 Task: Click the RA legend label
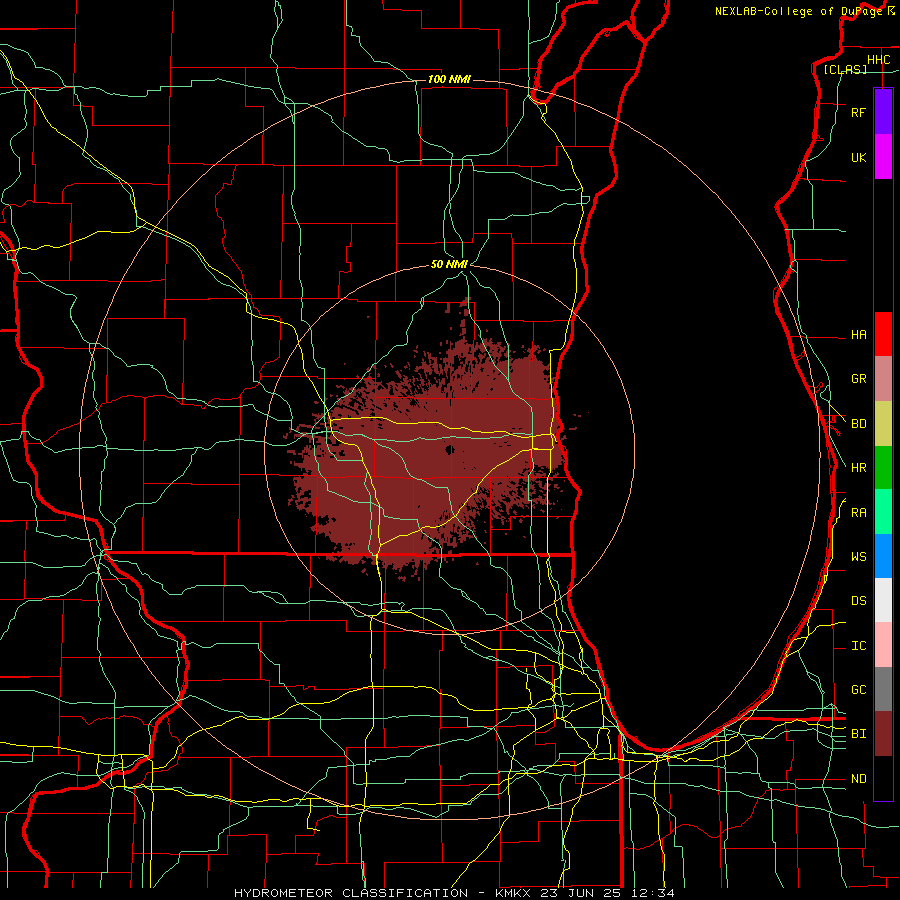[x=858, y=513]
